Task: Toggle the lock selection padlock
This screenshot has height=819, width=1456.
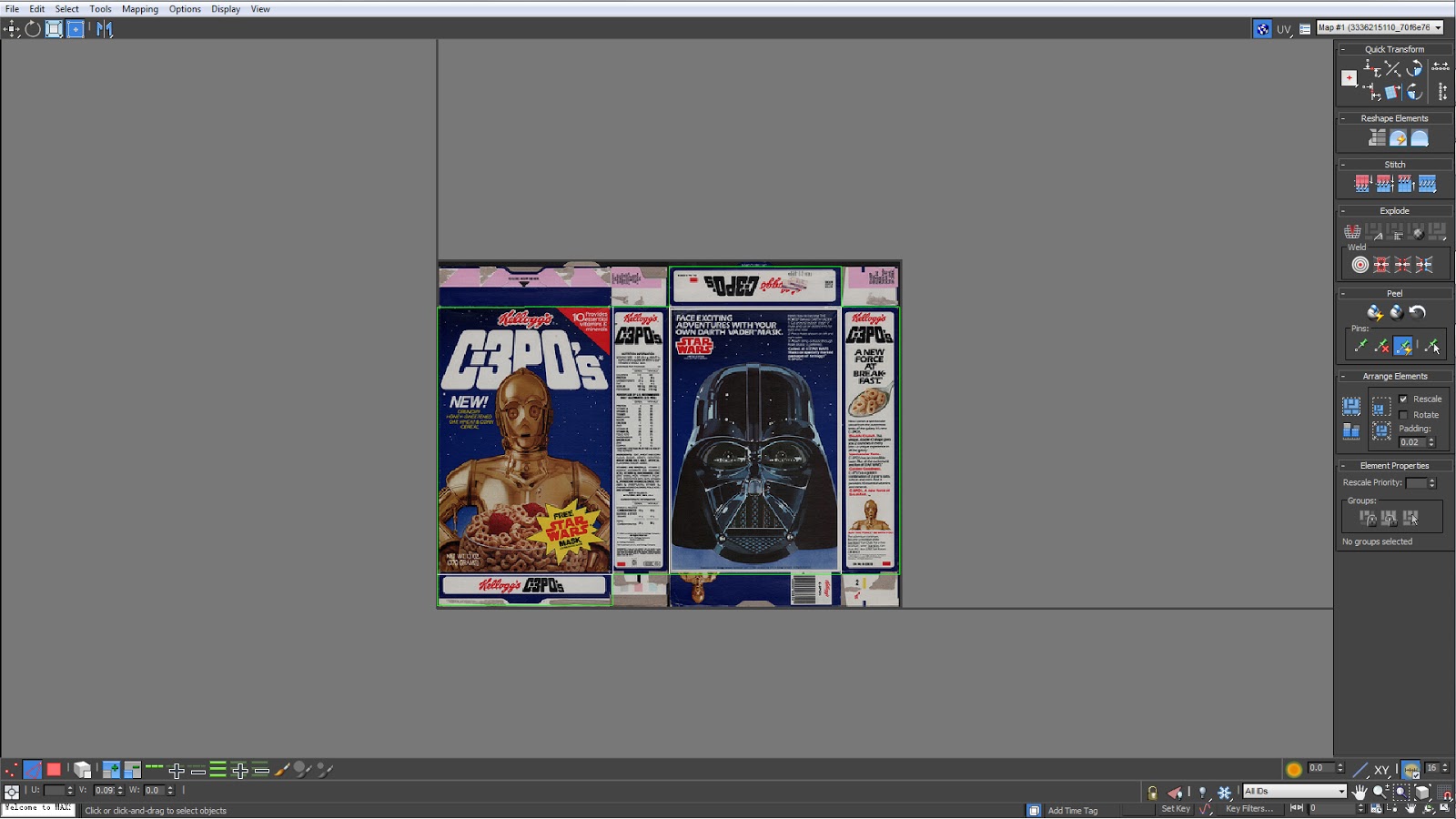Action: tap(1152, 793)
